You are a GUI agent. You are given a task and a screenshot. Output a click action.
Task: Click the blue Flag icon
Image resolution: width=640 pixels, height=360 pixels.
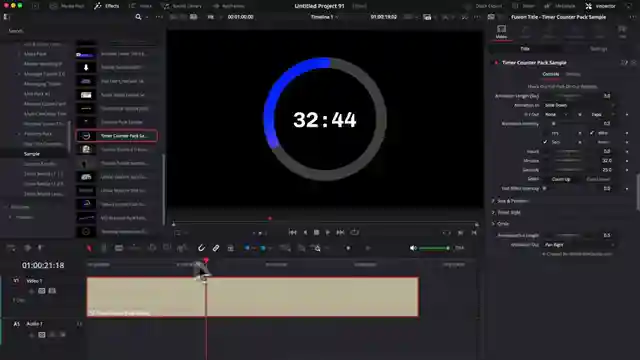pyautogui.click(x=247, y=248)
